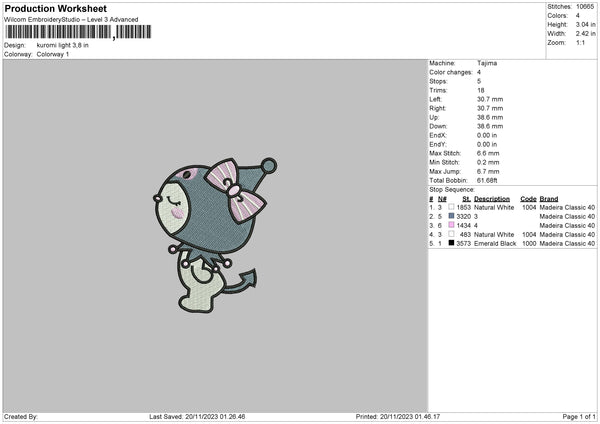Image resolution: width=600 pixels, height=424 pixels.
Task: Click 'Wilcom EmbroideryStudio – Level 3 Advanced' text
Action: click(x=71, y=20)
